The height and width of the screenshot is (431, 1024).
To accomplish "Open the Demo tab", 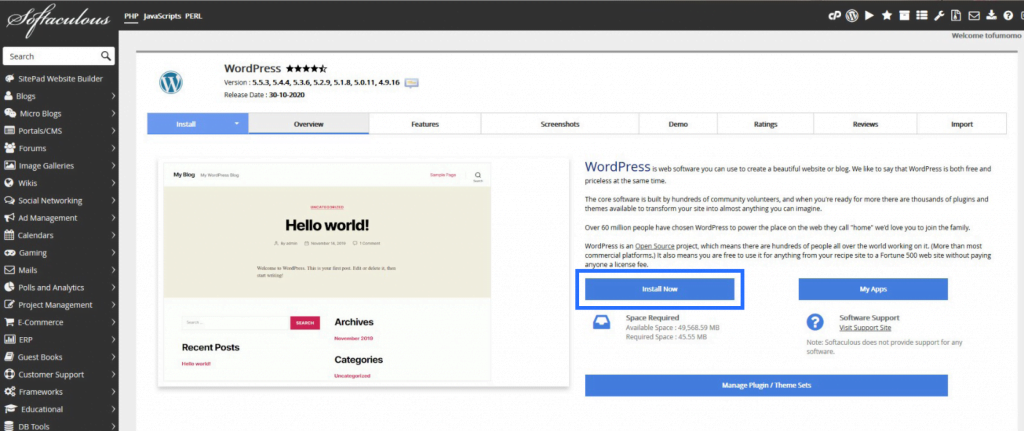I will click(678, 123).
